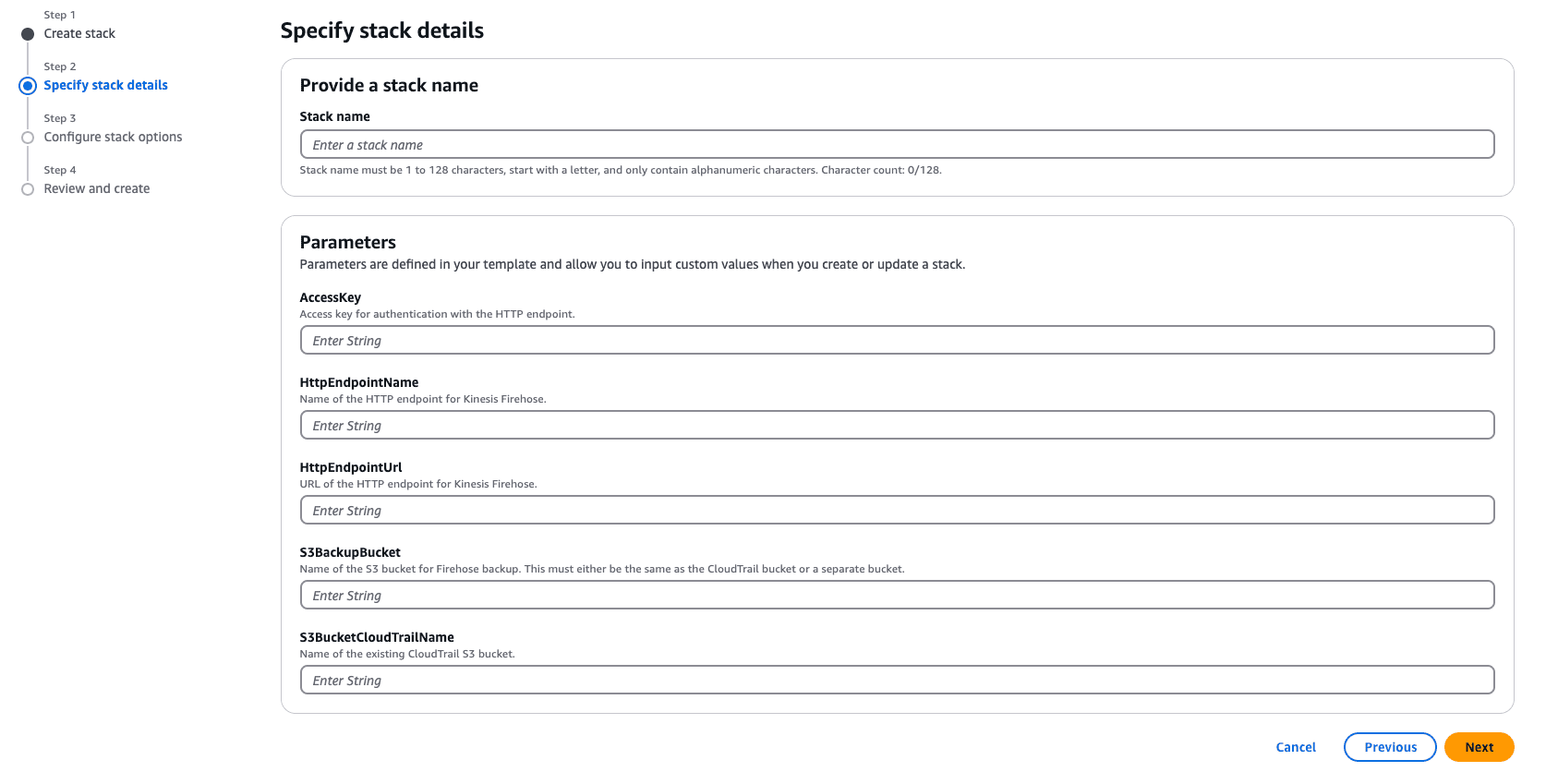1558x784 pixels.
Task: Focus the S3BucketCloudTrailName input
Action: tap(897, 680)
